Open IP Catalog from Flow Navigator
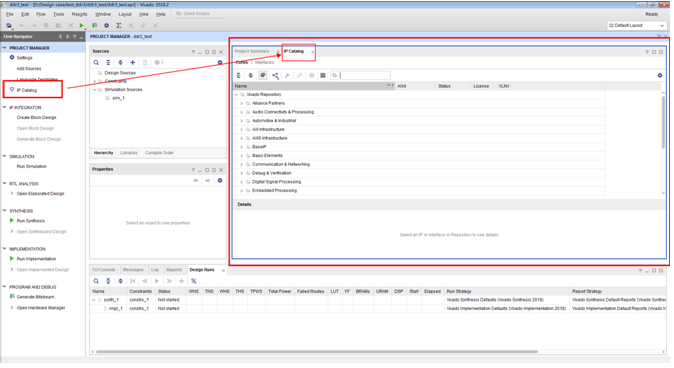This screenshot has height=368, width=674. pos(27,90)
